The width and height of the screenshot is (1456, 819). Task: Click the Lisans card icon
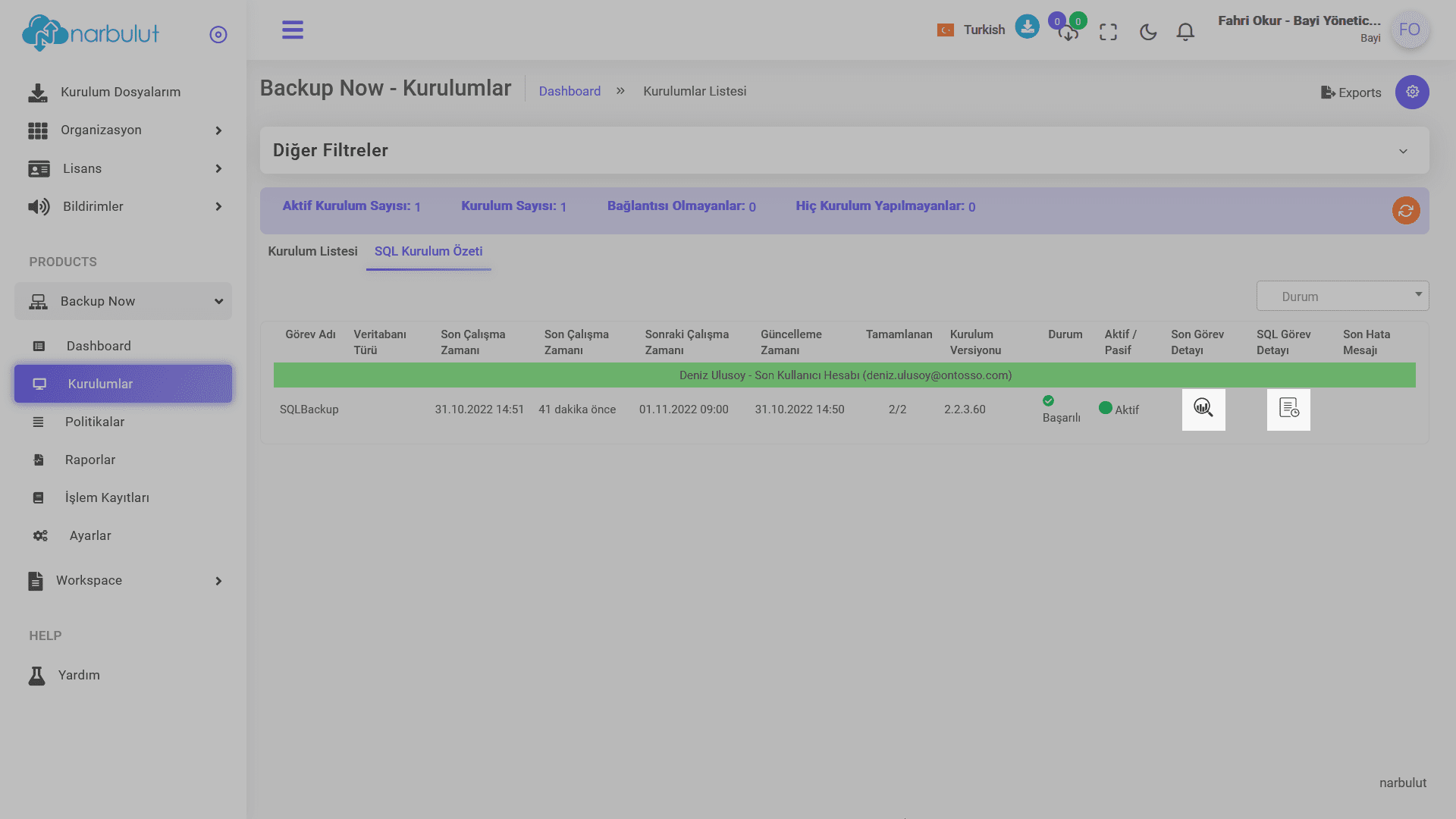click(x=39, y=168)
